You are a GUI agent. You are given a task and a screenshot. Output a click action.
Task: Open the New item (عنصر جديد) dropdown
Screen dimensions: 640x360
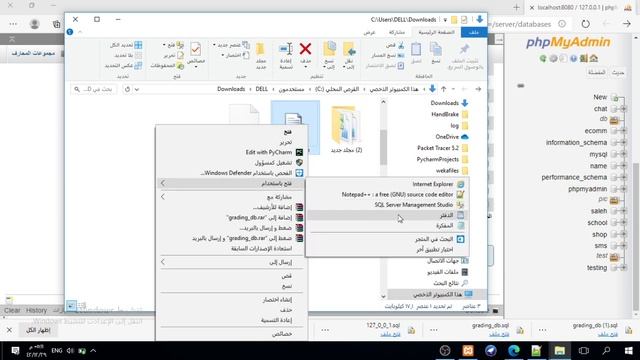pos(231,45)
